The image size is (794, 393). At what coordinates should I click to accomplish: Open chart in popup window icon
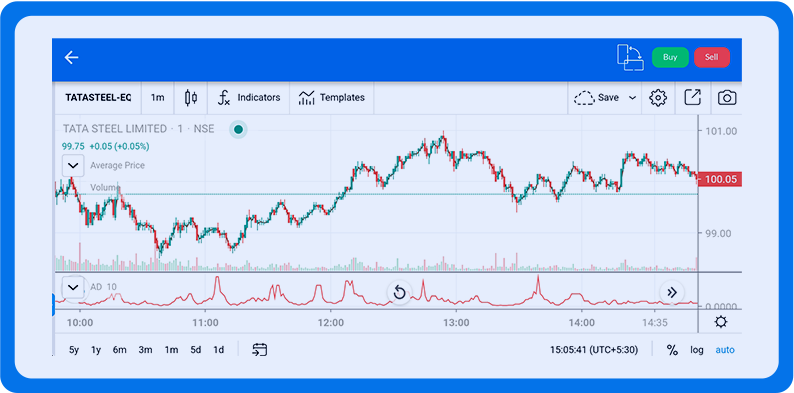click(x=692, y=97)
